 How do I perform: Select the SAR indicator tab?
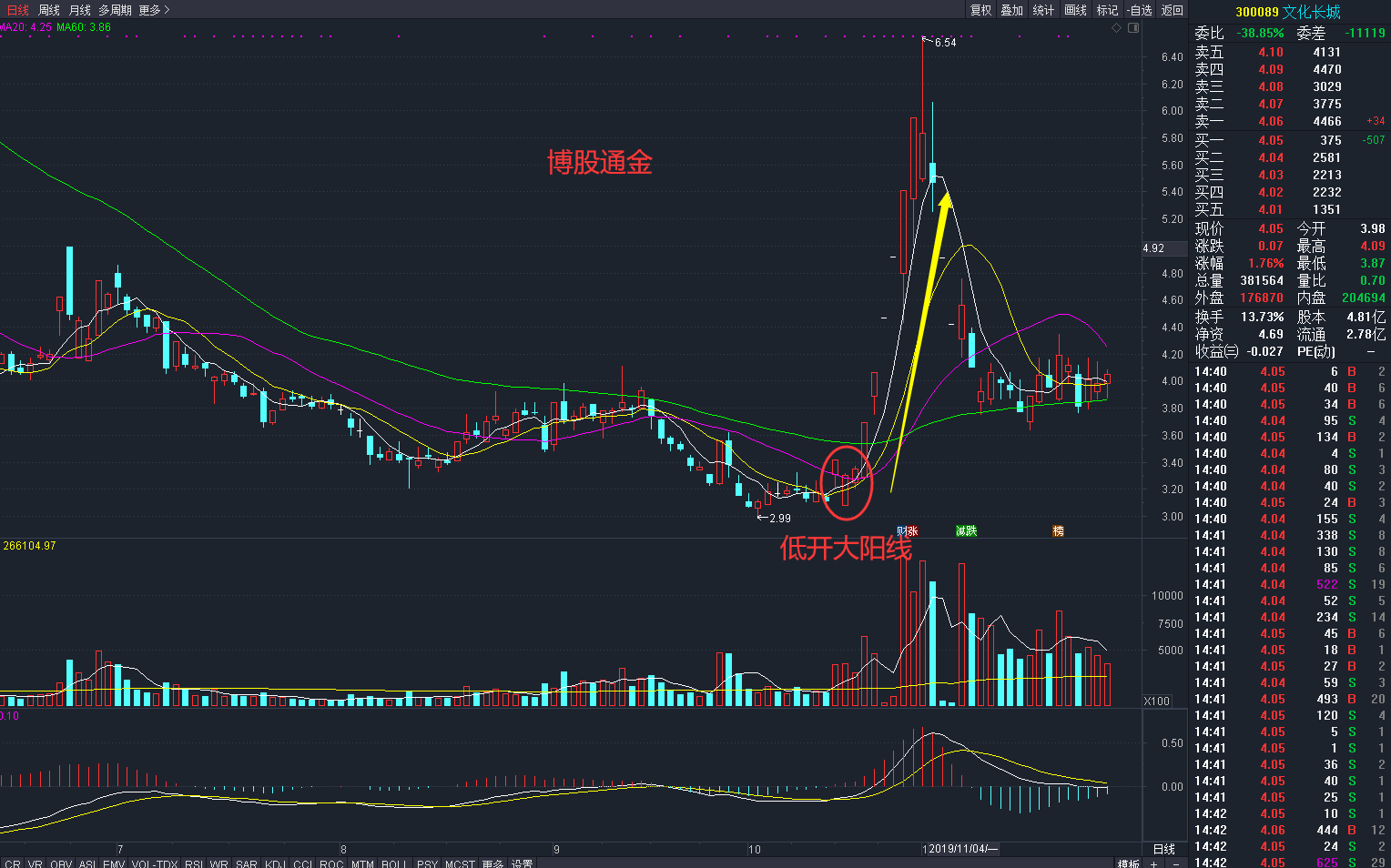[x=246, y=863]
